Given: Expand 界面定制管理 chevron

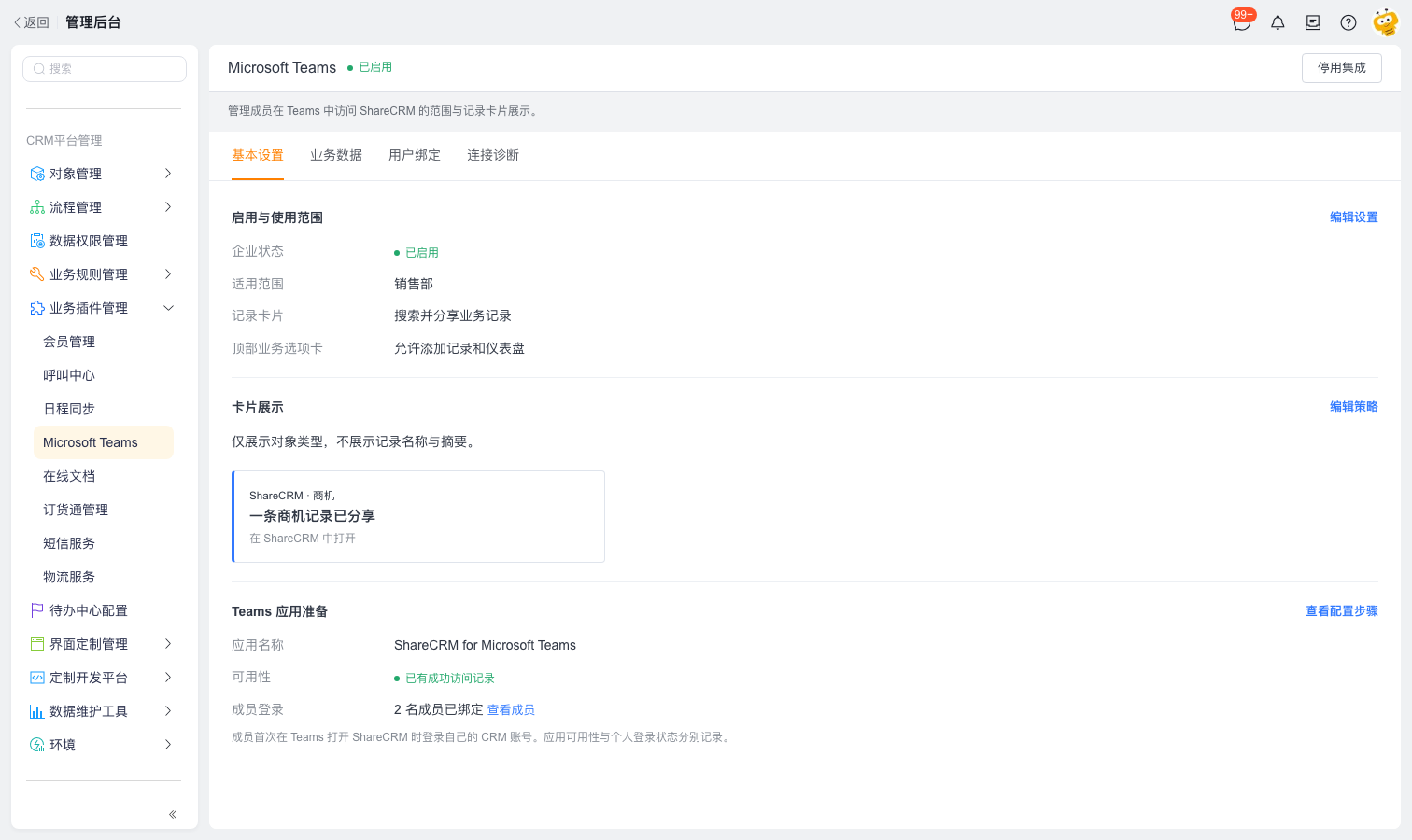Looking at the screenshot, I should (168, 644).
